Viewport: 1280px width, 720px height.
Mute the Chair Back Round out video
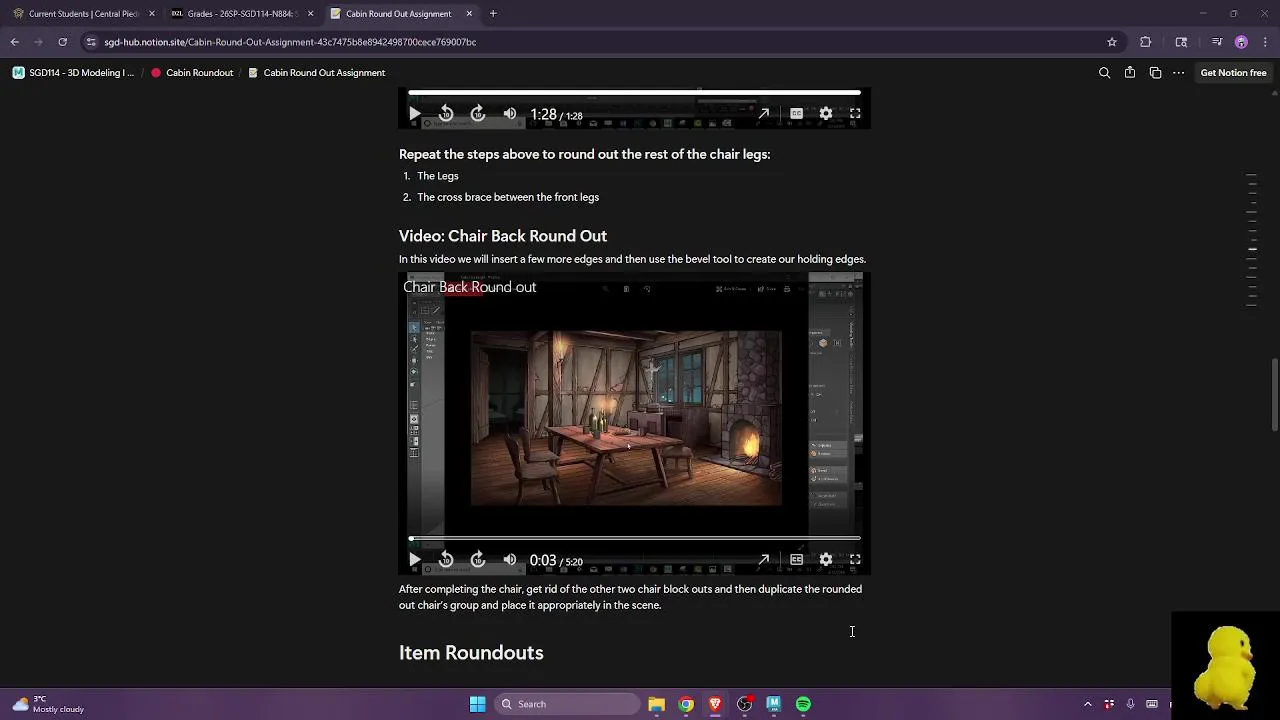coord(510,560)
